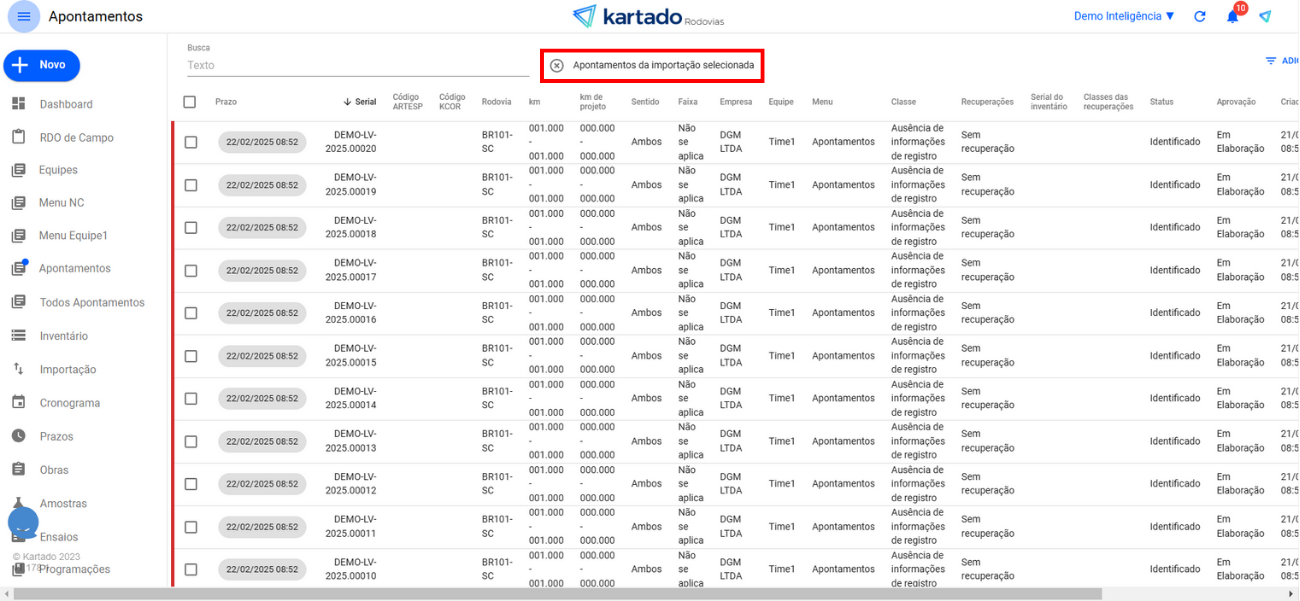The width and height of the screenshot is (1300, 601).
Task: Open the Demo Inteligência dropdown
Action: (x=1124, y=17)
